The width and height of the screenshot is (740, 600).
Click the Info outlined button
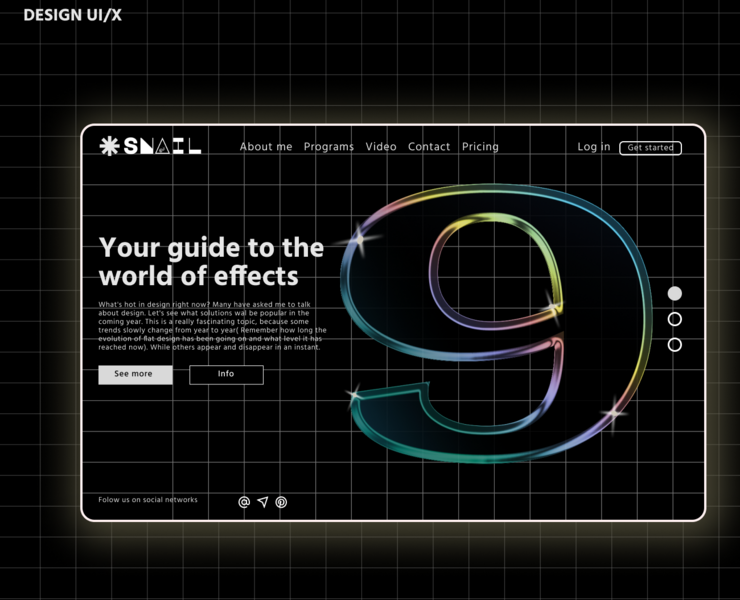pyautogui.click(x=226, y=374)
